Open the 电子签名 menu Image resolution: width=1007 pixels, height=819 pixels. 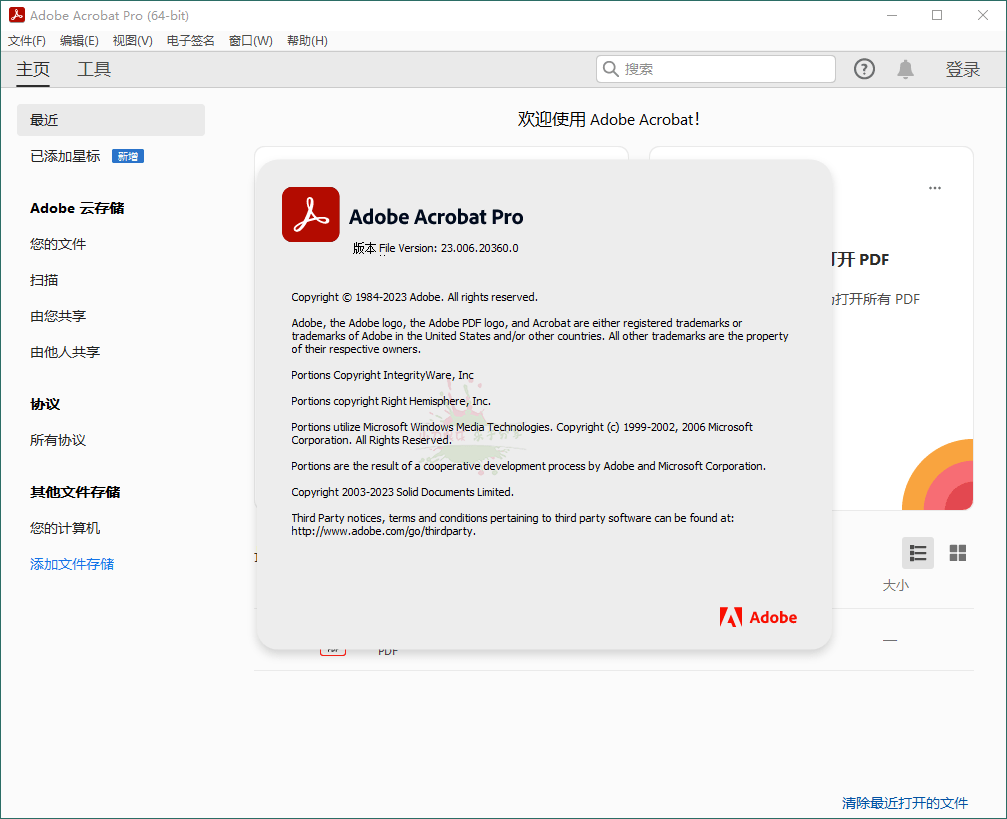pyautogui.click(x=190, y=41)
